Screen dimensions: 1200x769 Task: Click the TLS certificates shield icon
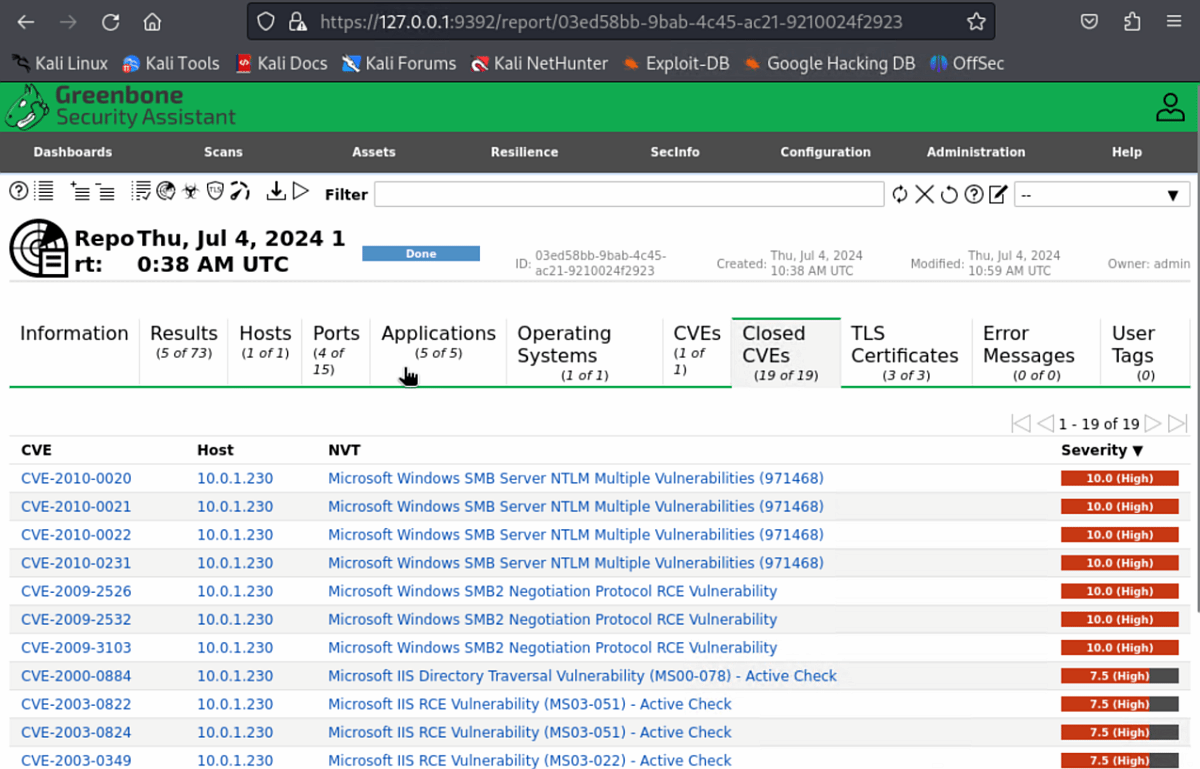[215, 192]
